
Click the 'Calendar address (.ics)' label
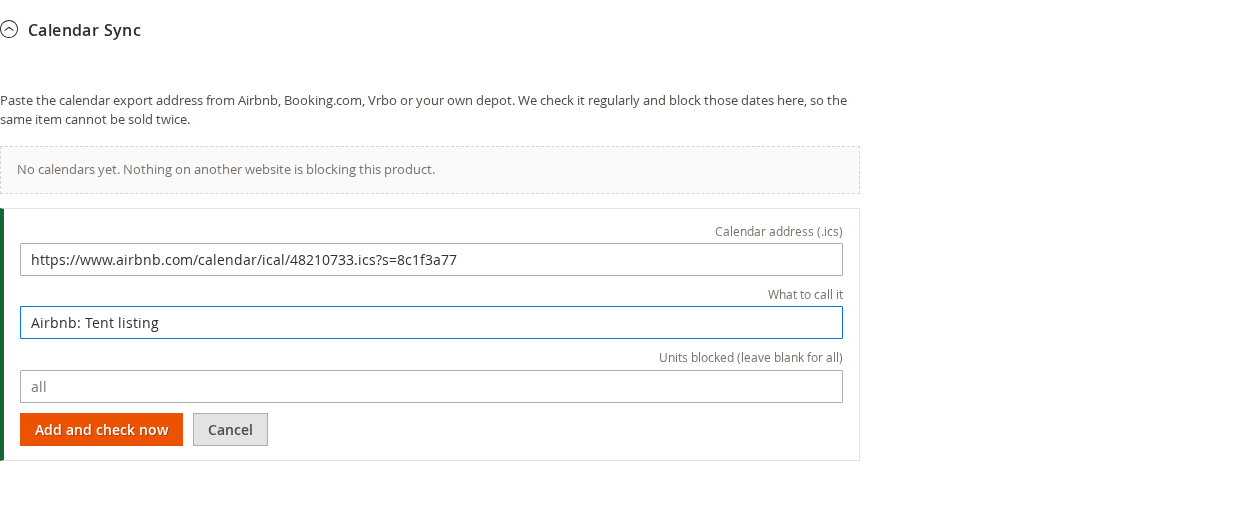click(x=779, y=231)
